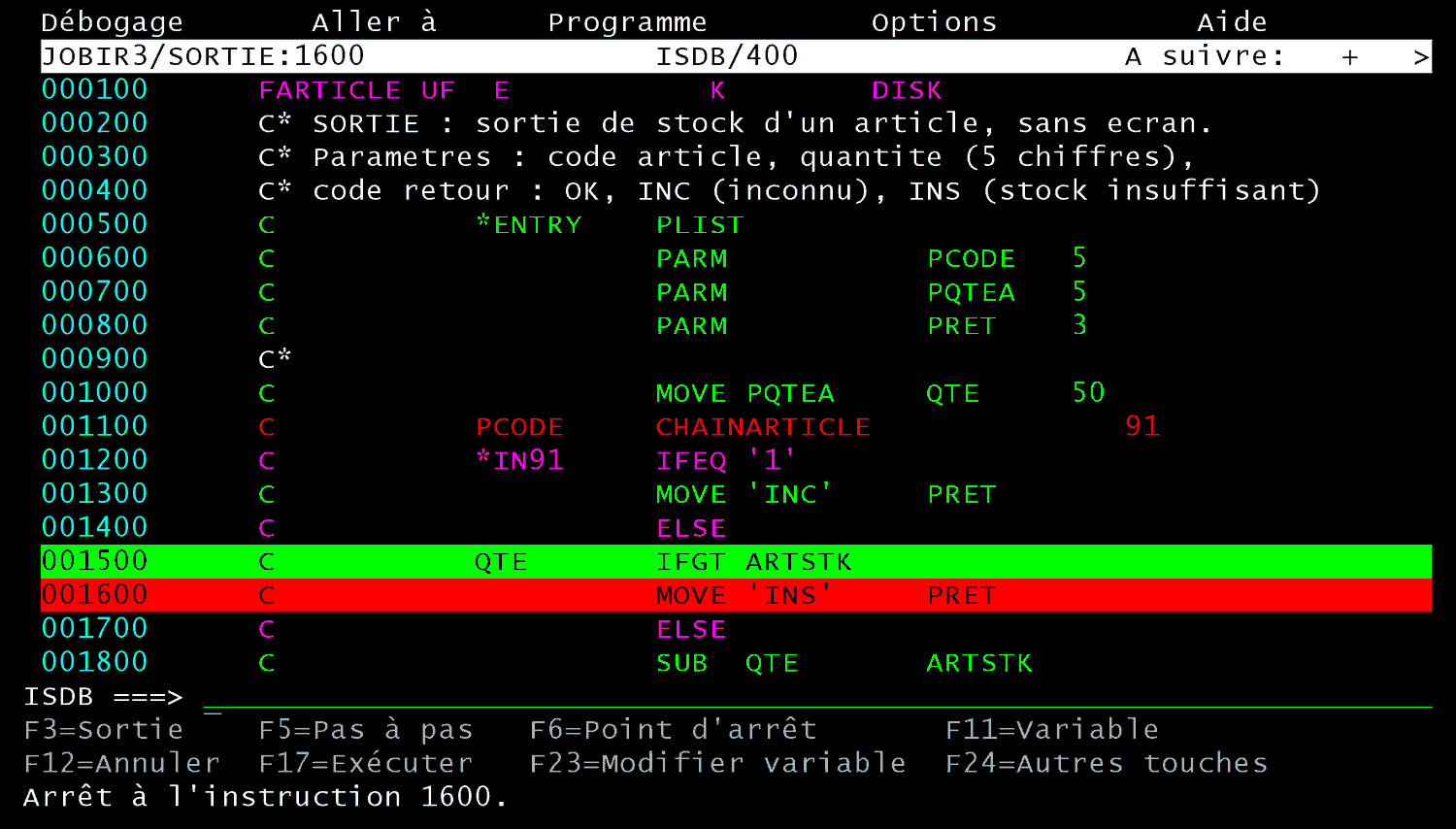Click the FARTICLE file specification text
1456x829 pixels.
coord(330,90)
